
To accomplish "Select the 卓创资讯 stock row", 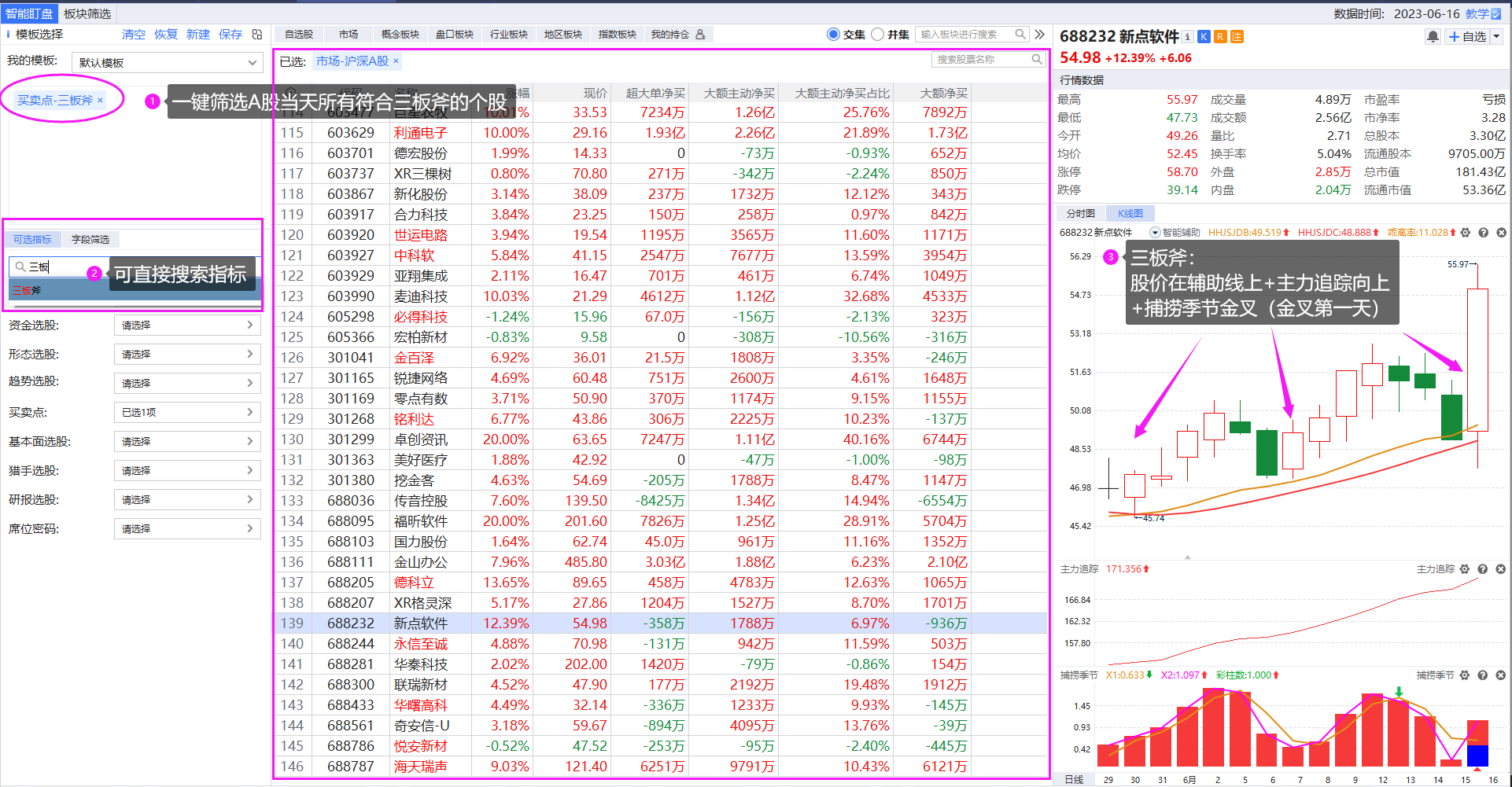I will pyautogui.click(x=662, y=439).
